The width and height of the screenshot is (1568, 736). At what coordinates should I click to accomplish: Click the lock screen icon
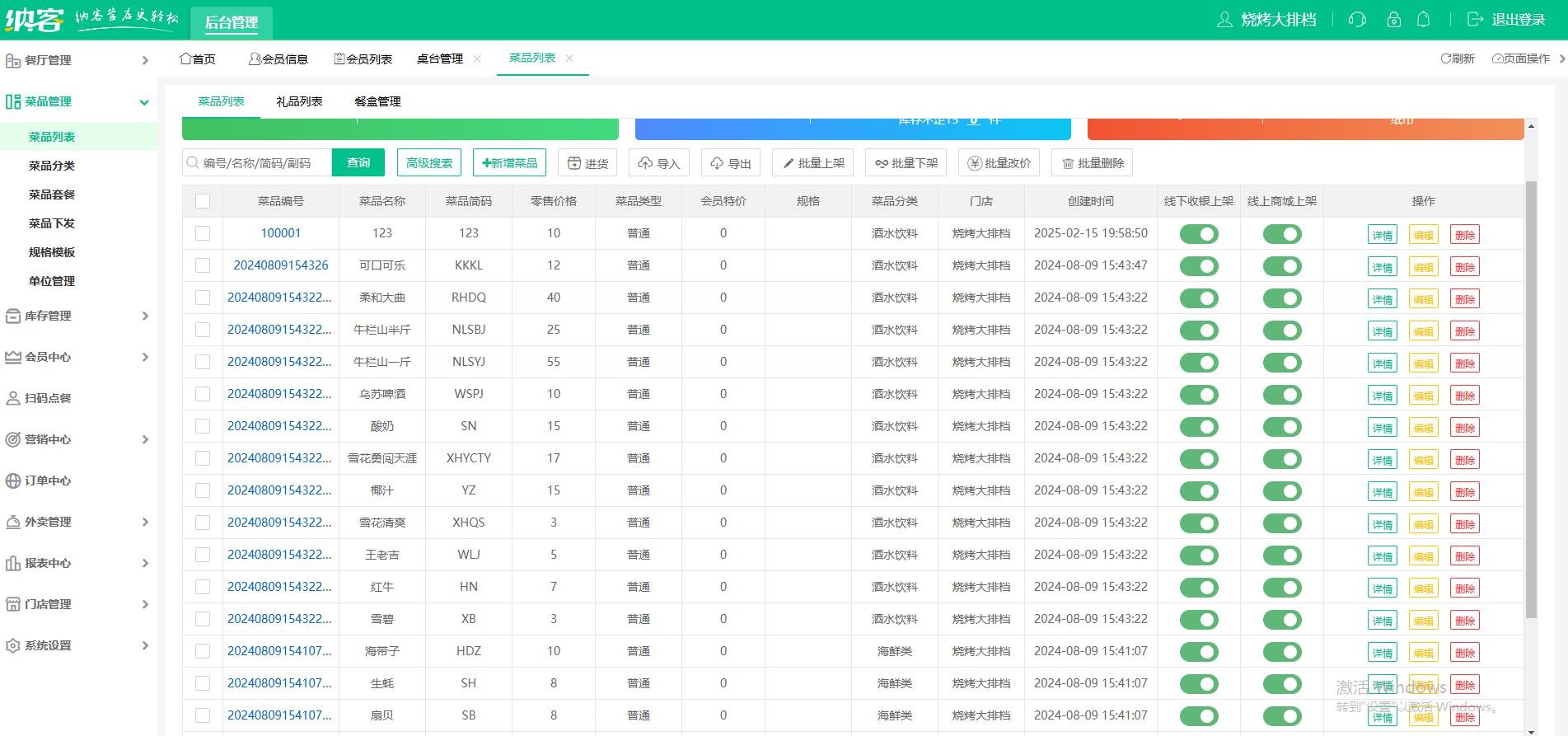(x=1393, y=20)
